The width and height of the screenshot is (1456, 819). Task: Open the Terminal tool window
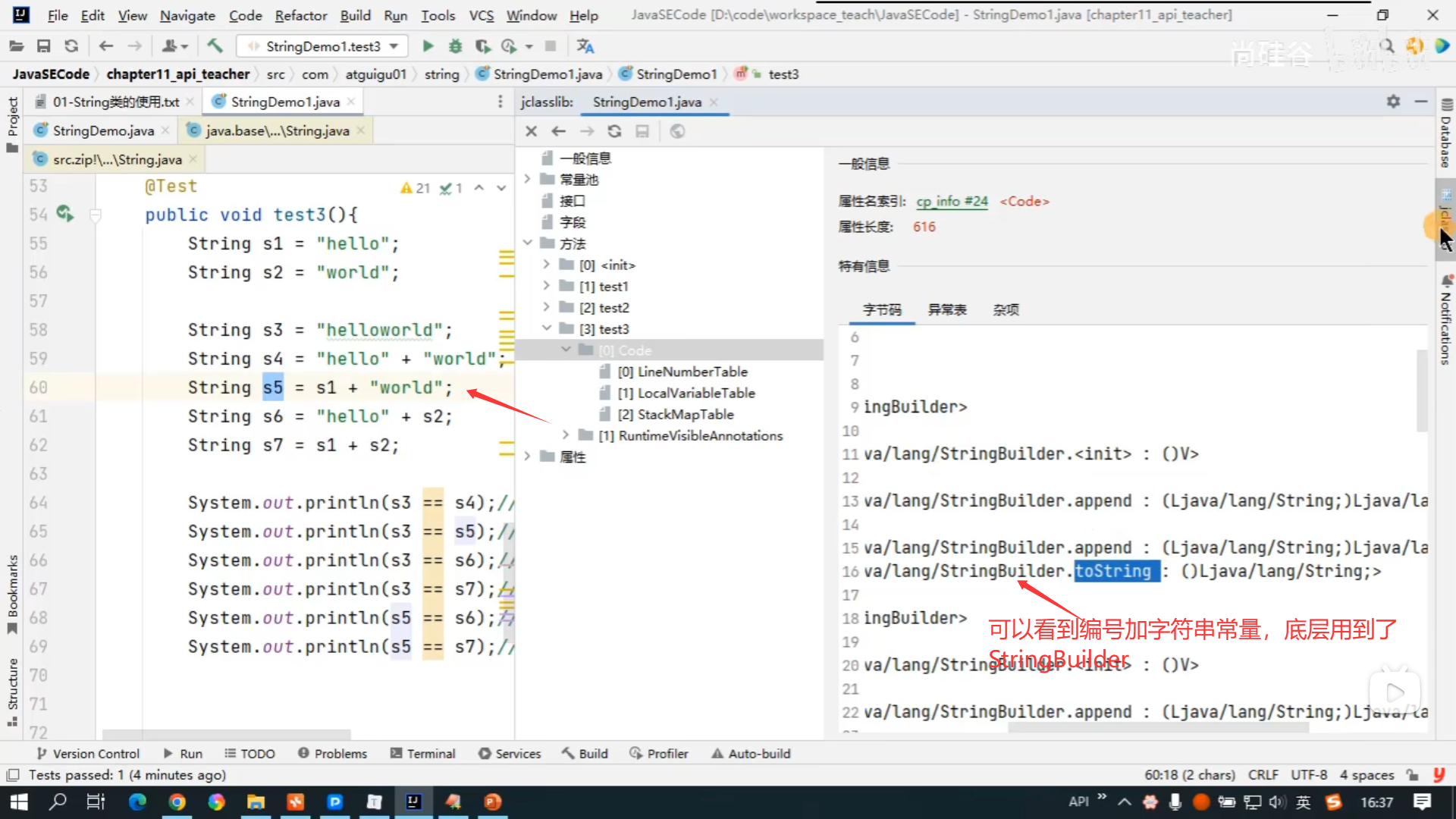[x=422, y=754]
